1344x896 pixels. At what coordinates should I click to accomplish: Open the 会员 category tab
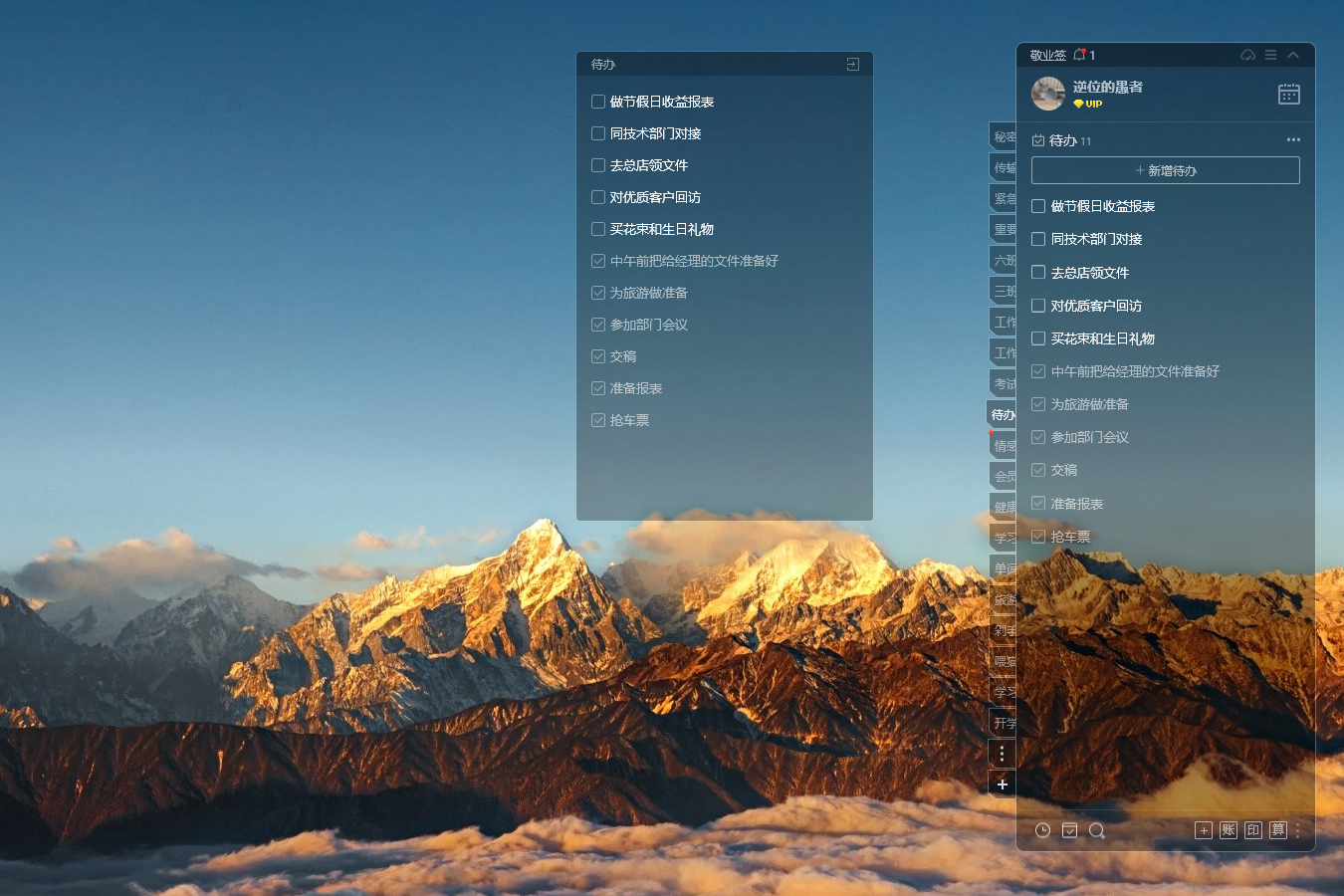tap(1004, 476)
